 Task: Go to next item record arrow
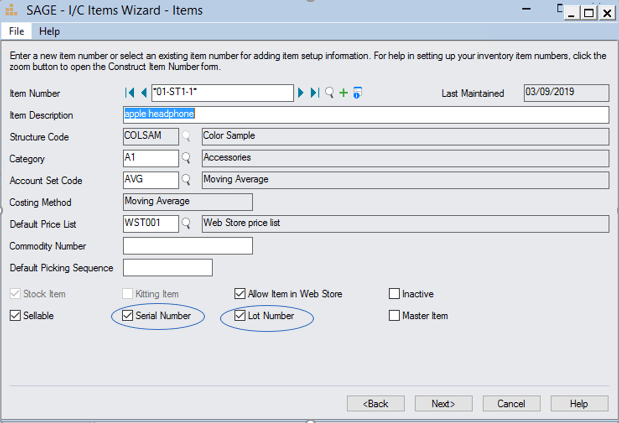301,93
